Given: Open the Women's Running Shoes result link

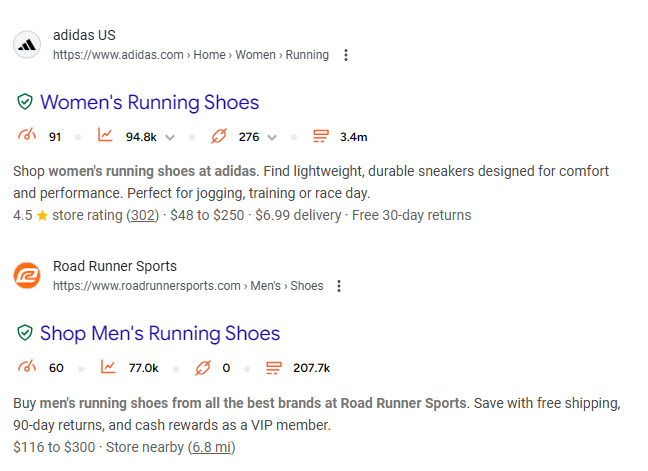Looking at the screenshot, I should pyautogui.click(x=150, y=102).
